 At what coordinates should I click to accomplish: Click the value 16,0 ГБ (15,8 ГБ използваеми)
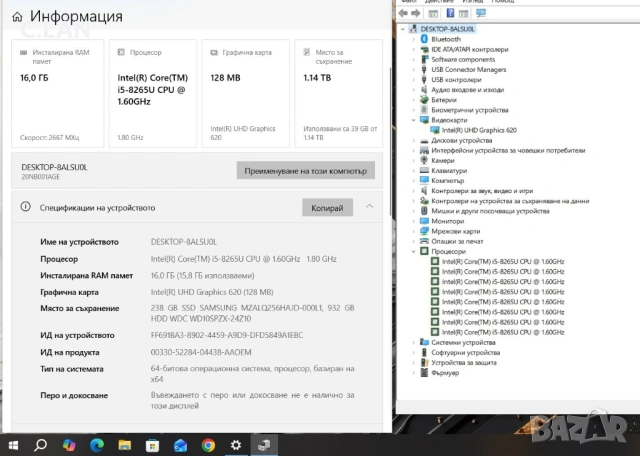(x=202, y=276)
